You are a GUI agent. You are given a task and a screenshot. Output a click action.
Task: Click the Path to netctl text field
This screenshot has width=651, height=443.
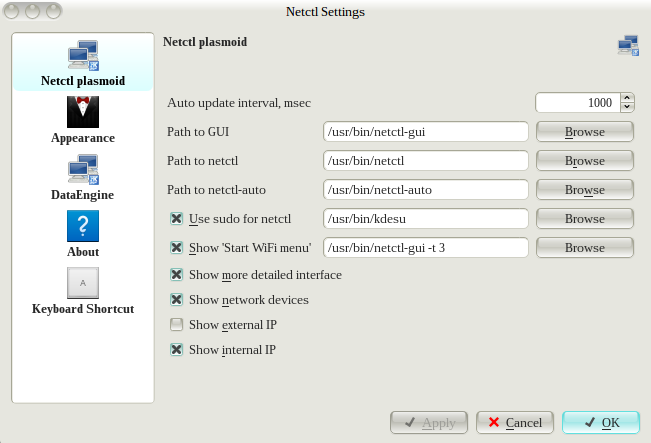click(426, 161)
